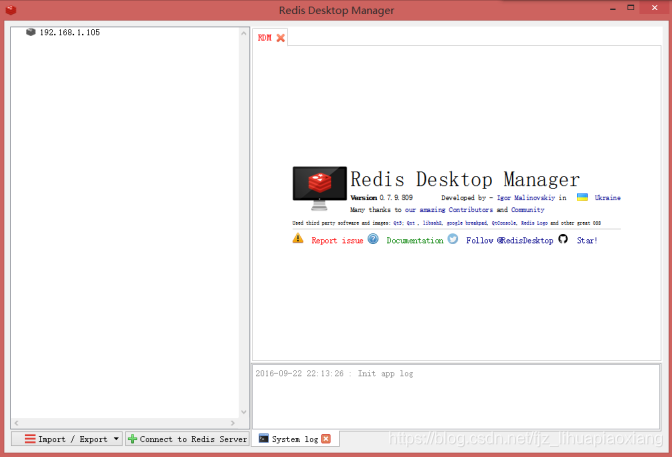Minimize the Redis Desktop Manager window
The height and width of the screenshot is (457, 672).
click(x=613, y=8)
